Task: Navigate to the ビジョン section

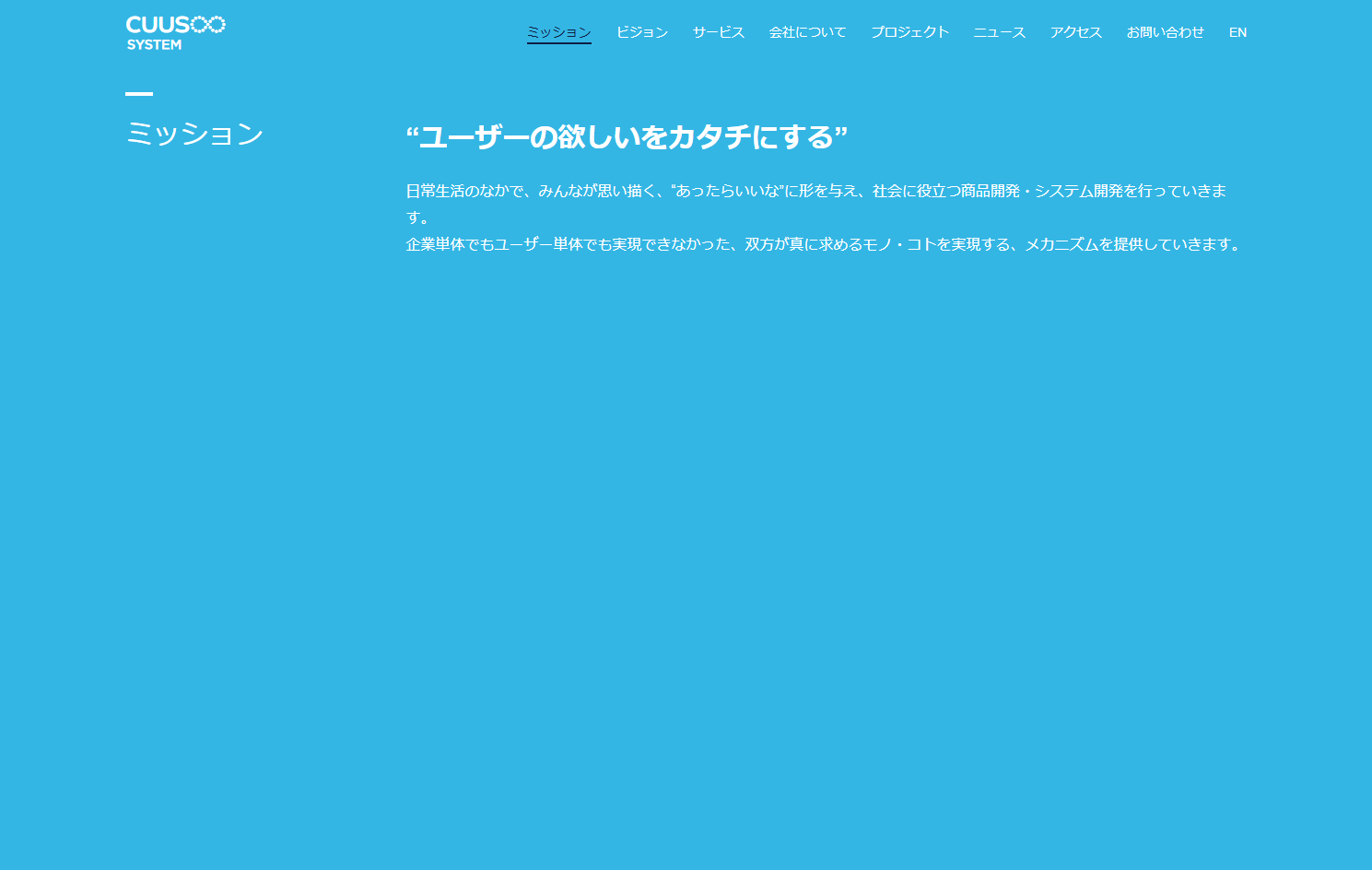Action: click(642, 31)
